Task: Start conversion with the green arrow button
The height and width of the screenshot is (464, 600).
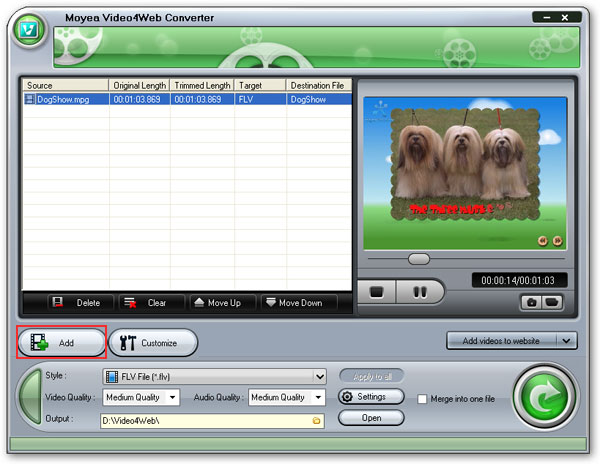Action: coord(545,397)
